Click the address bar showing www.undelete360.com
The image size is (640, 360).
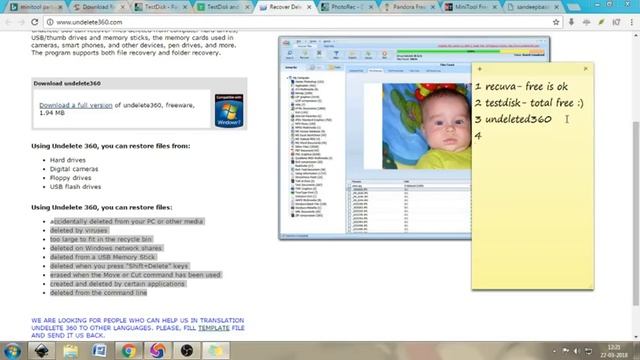point(302,22)
